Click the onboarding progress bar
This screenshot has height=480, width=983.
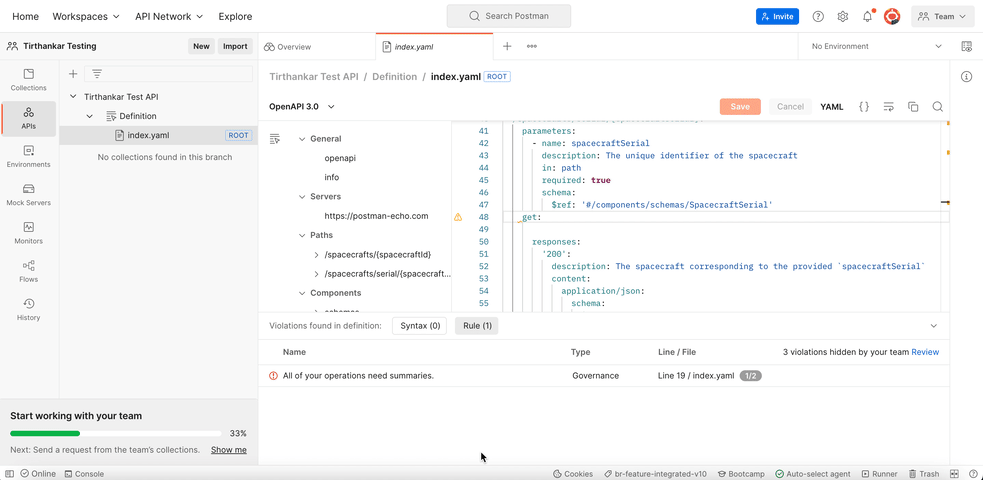click(x=116, y=433)
